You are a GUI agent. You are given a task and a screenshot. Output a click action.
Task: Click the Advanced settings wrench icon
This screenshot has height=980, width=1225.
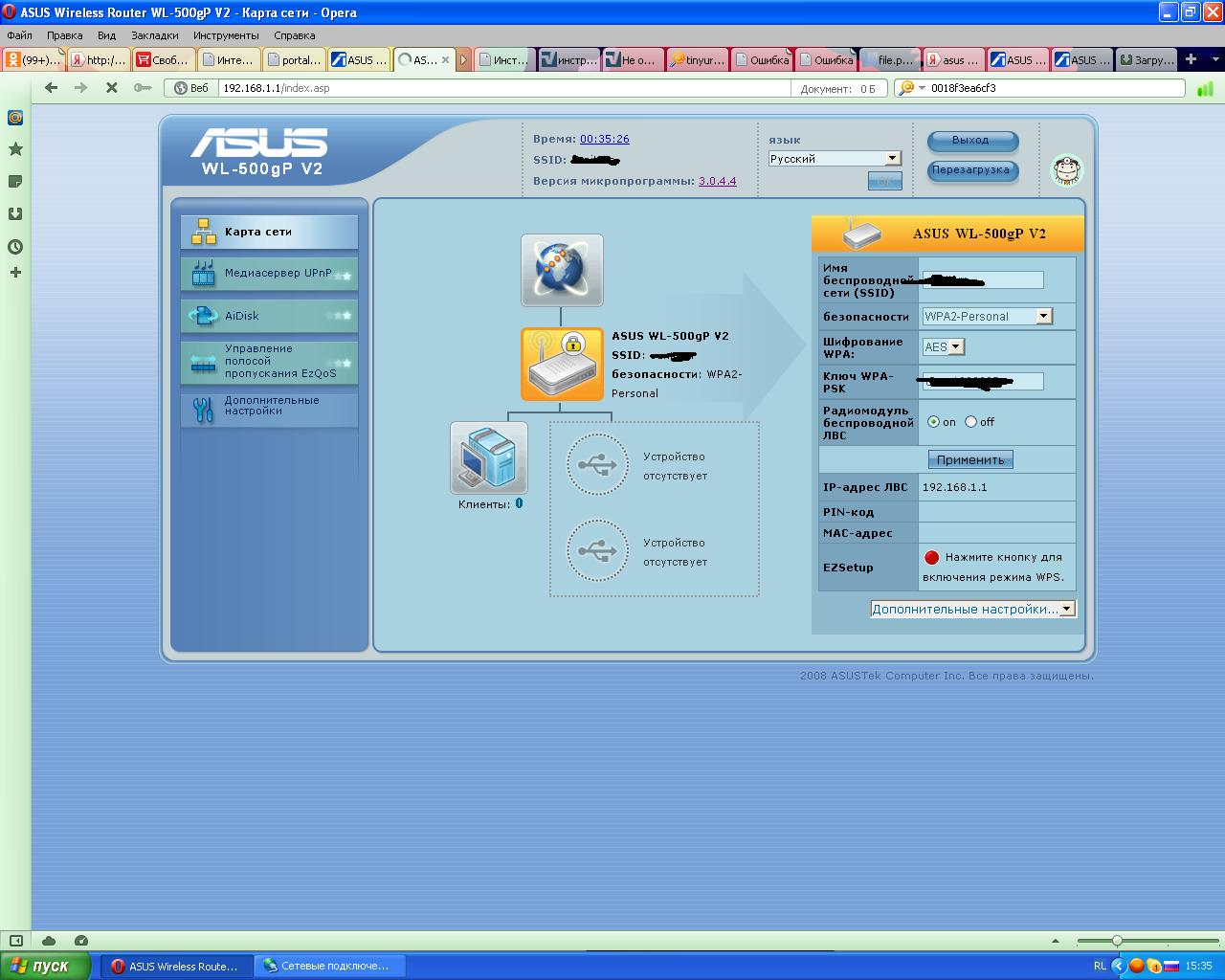click(203, 410)
